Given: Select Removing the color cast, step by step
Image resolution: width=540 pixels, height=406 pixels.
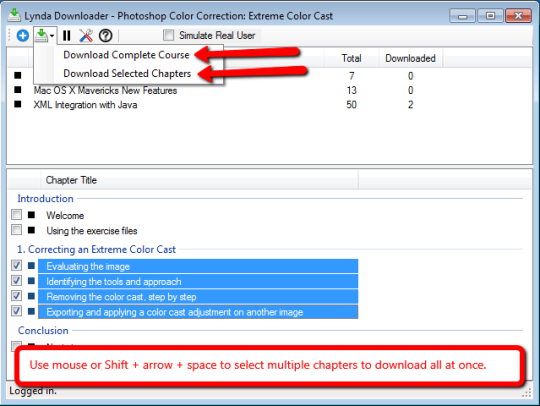Looking at the screenshot, I should coord(198,296).
